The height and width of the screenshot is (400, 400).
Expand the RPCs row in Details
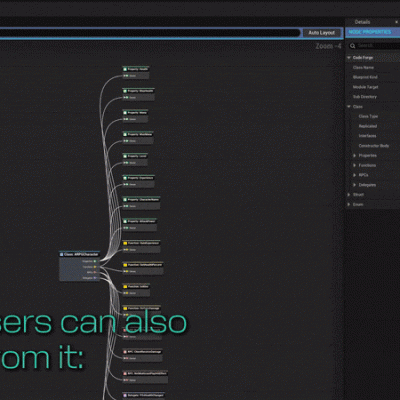point(354,175)
